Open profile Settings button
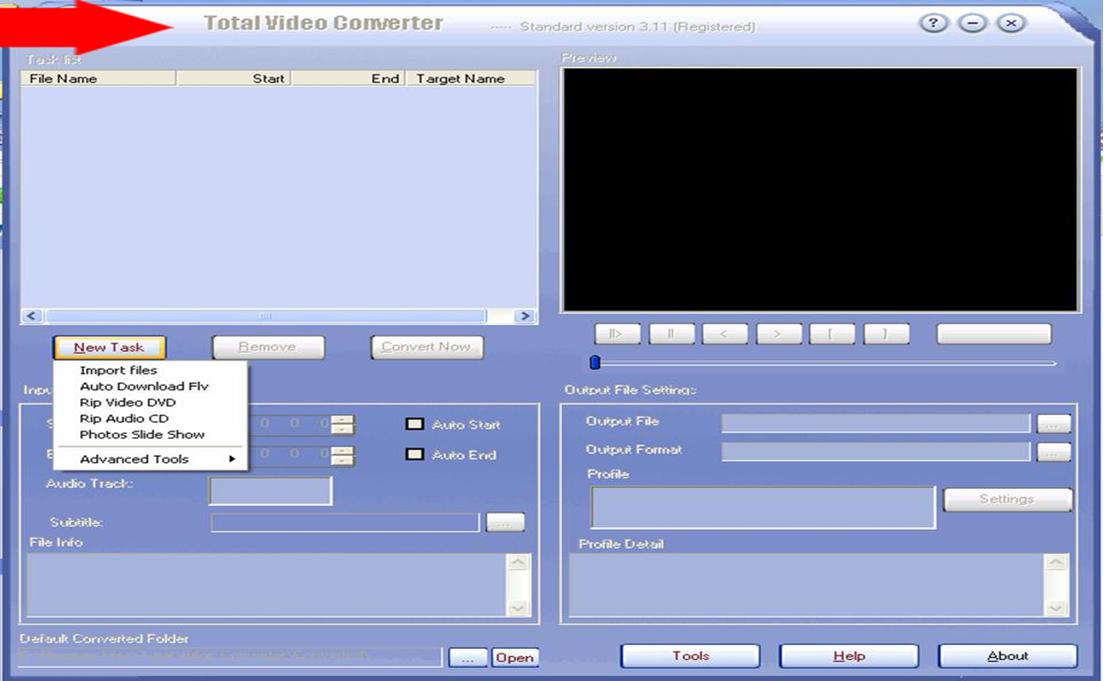 point(1008,499)
